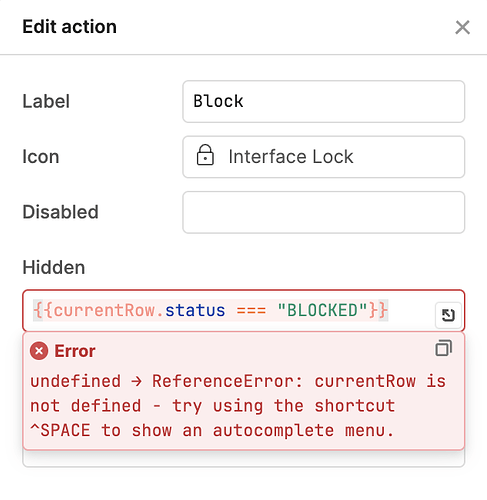
Task: Place cursor on "BLOCKED" string in expression
Action: pyautogui.click(x=322, y=311)
